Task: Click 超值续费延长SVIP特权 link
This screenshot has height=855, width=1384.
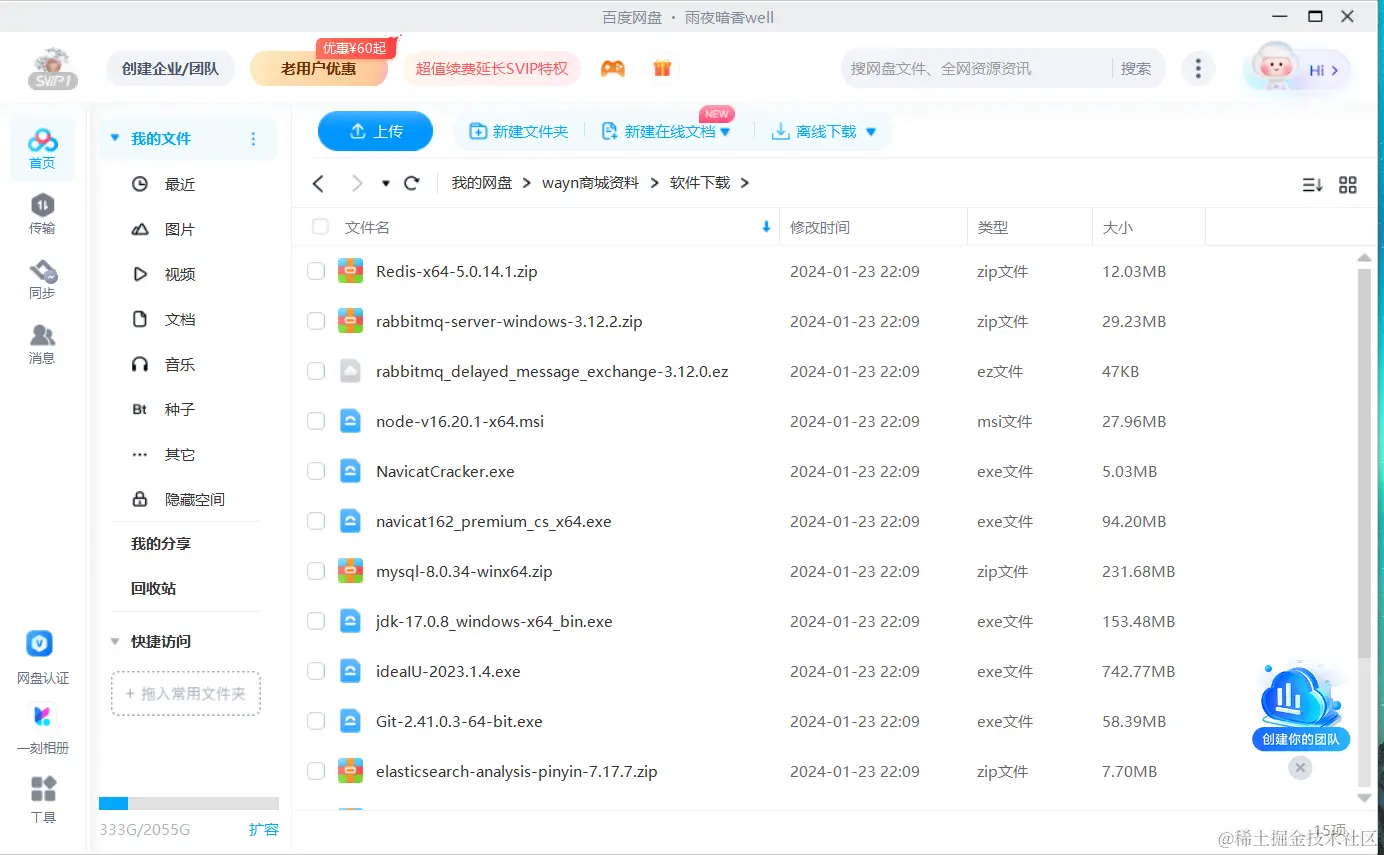Action: 492,69
